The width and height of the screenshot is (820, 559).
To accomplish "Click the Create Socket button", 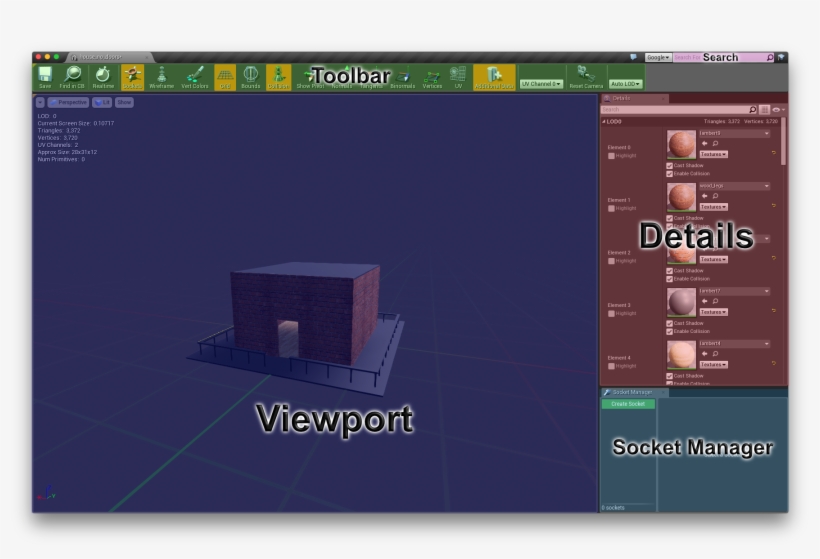I will click(628, 404).
